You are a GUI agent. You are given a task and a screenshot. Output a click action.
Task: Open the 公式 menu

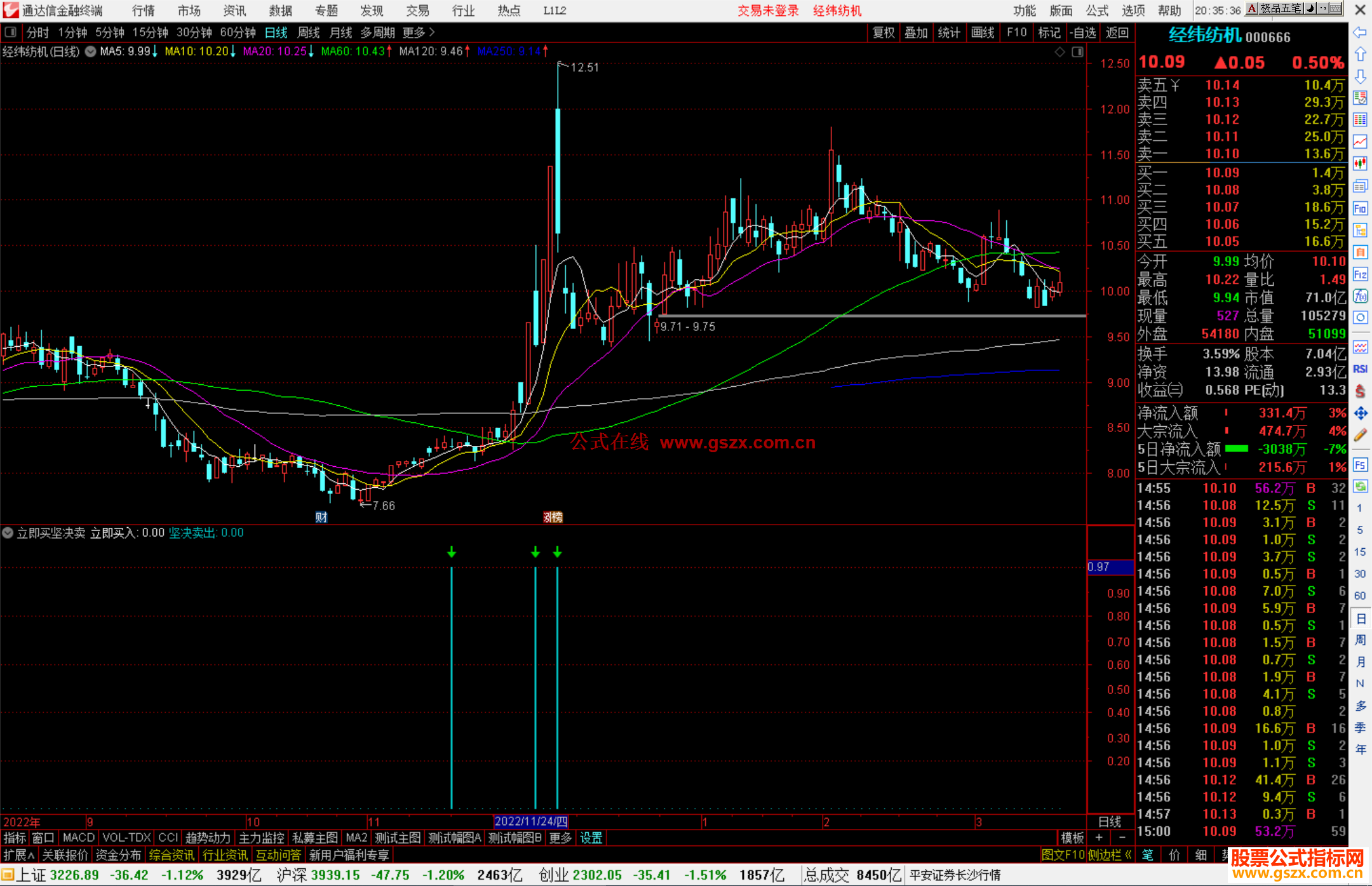pyautogui.click(x=1097, y=11)
